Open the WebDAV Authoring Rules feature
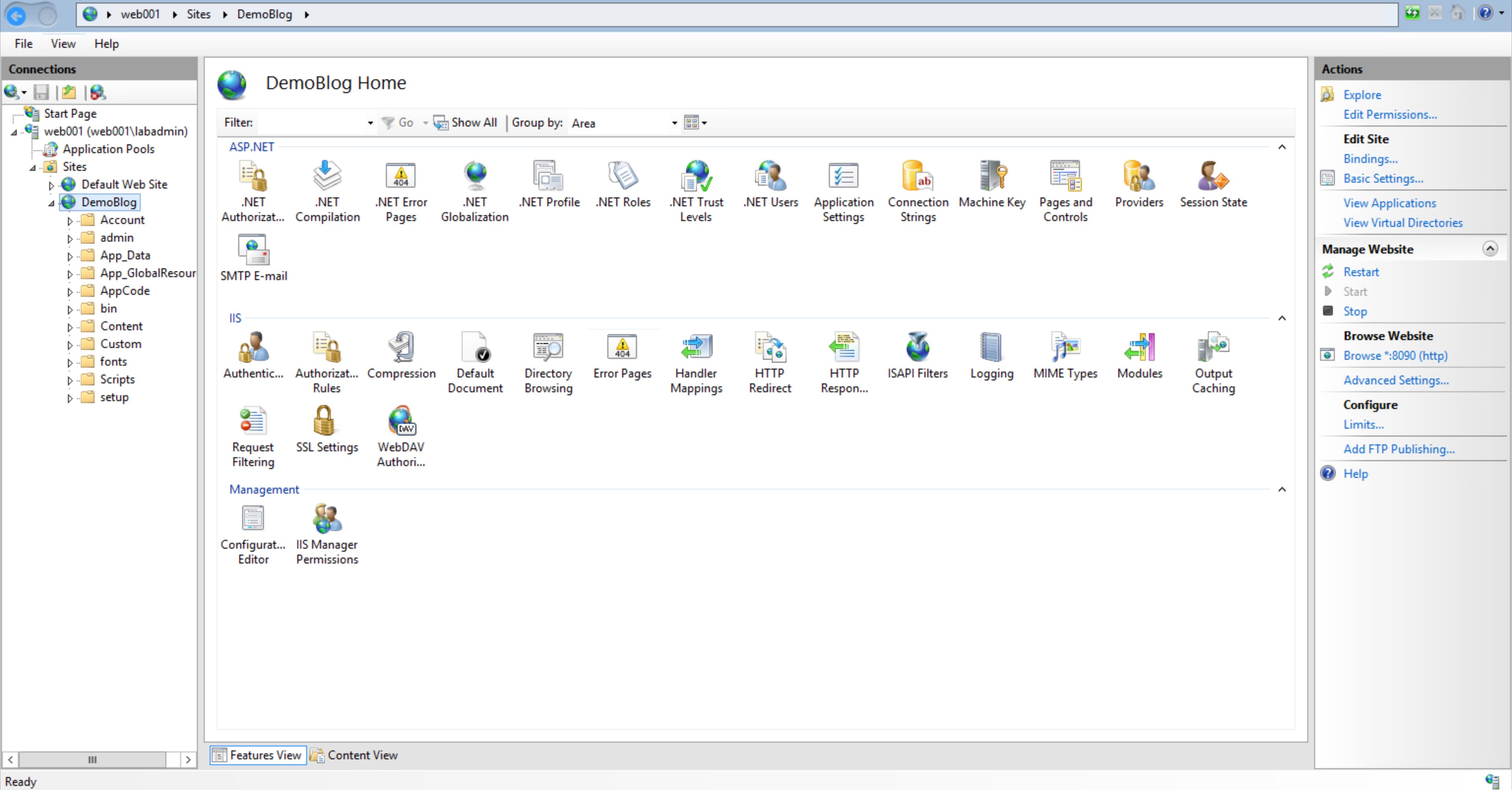1512x790 pixels. [x=401, y=436]
